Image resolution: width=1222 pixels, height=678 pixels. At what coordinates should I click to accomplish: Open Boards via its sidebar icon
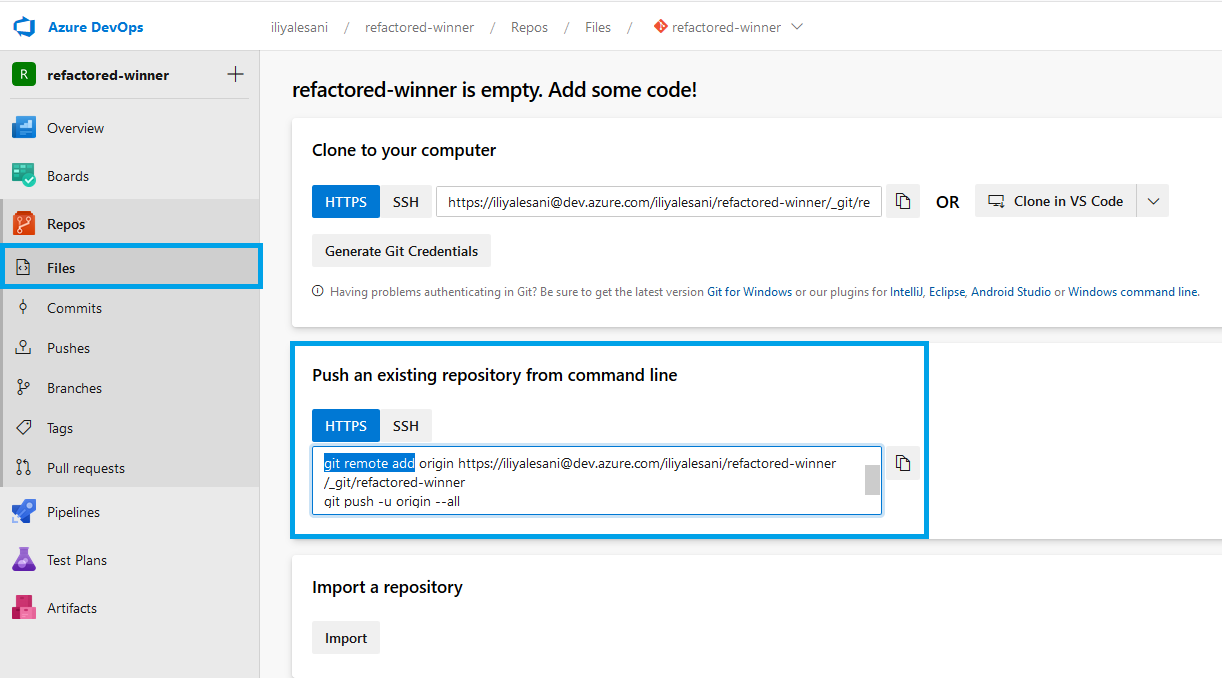(x=24, y=176)
